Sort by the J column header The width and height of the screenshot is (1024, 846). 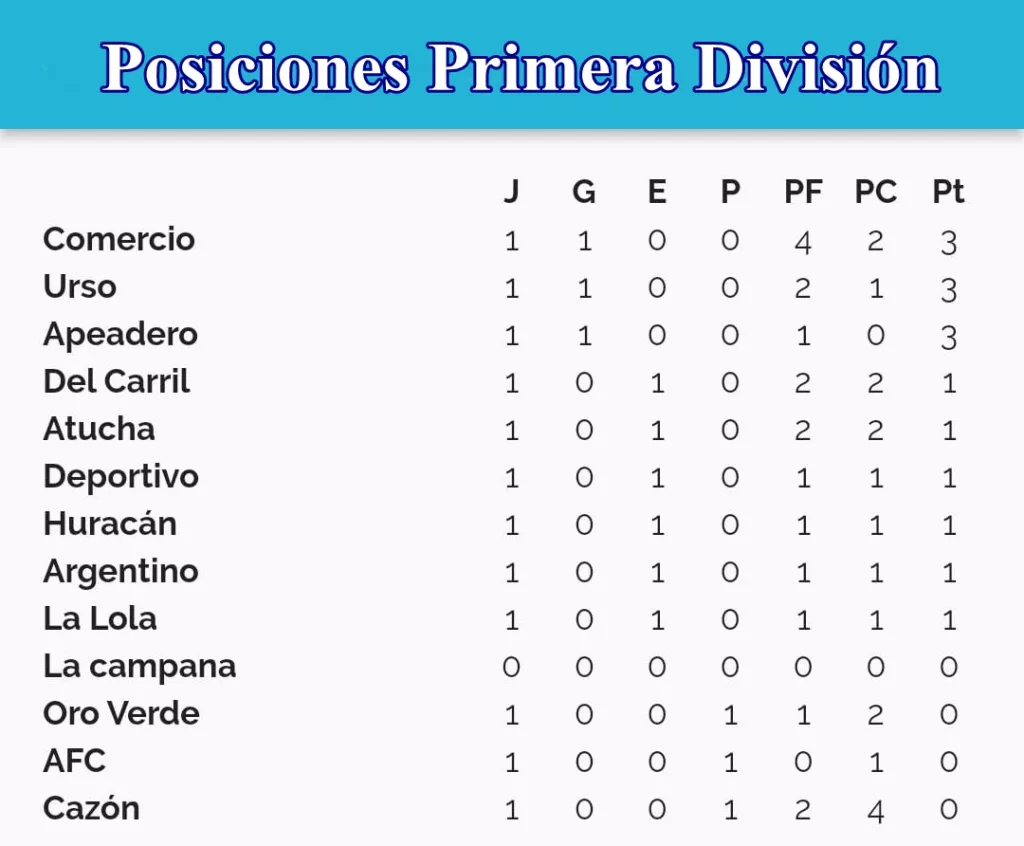(511, 191)
